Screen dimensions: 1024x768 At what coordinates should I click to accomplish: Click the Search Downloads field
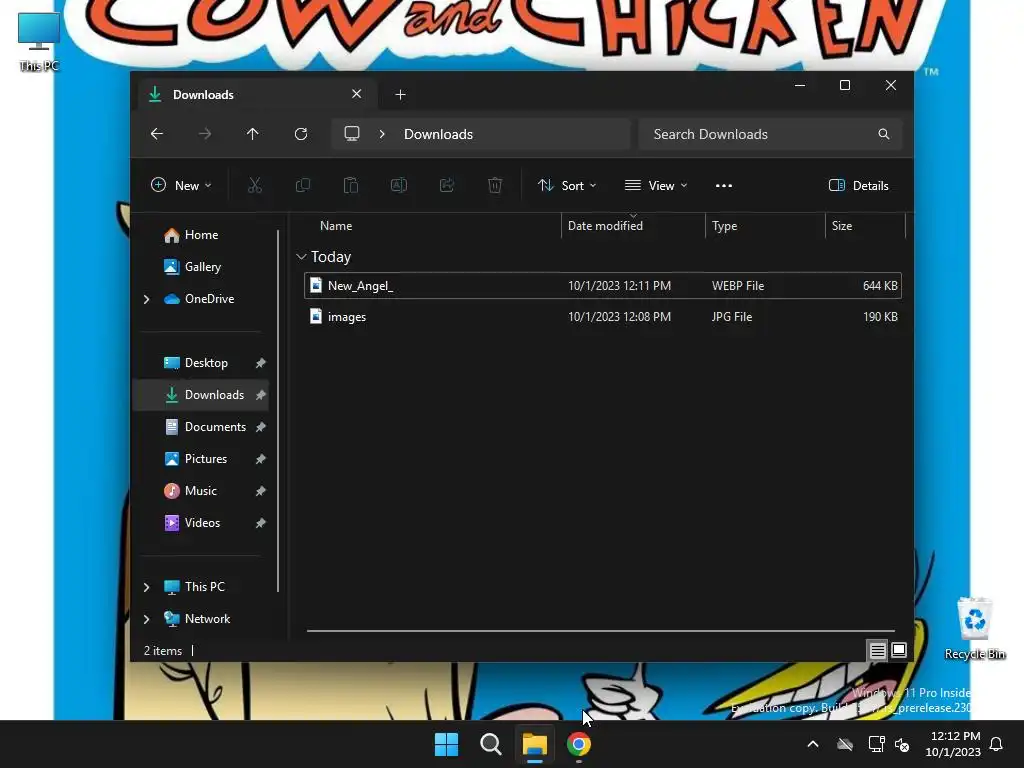pos(770,134)
